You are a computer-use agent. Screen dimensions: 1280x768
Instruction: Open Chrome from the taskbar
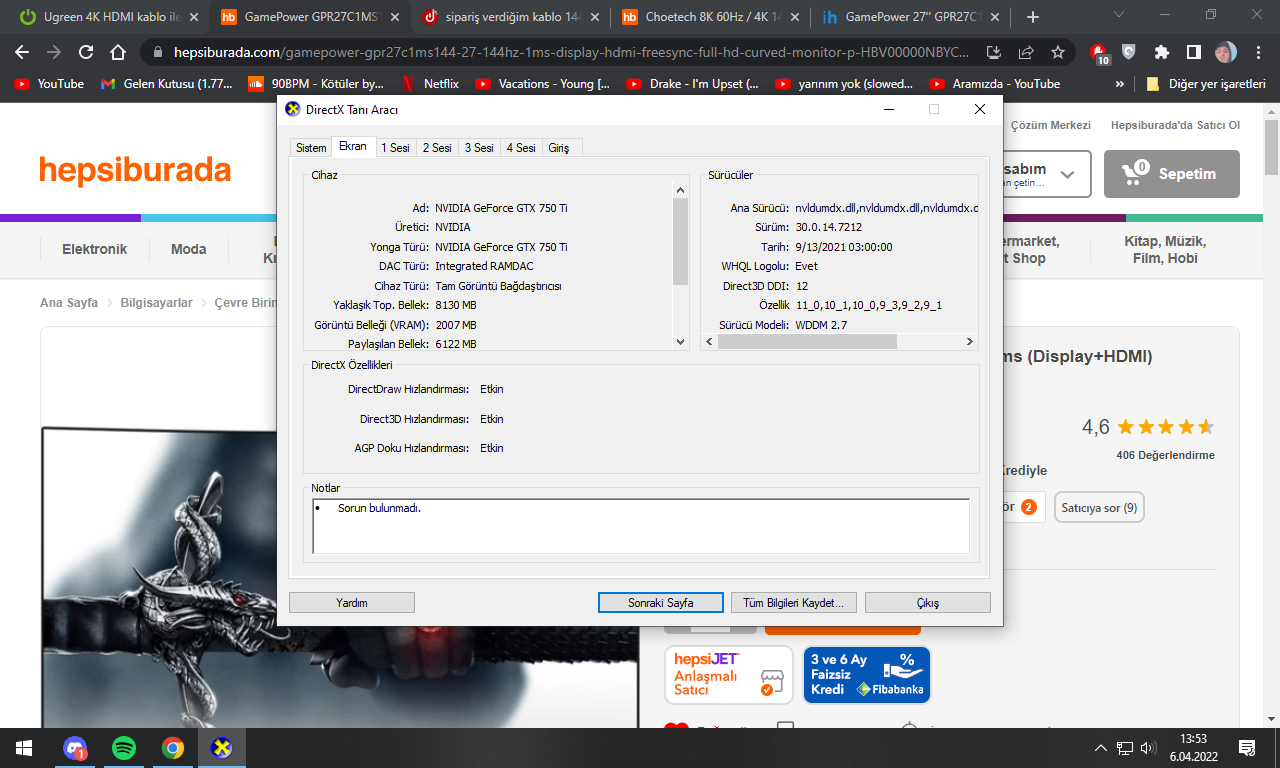coord(173,748)
